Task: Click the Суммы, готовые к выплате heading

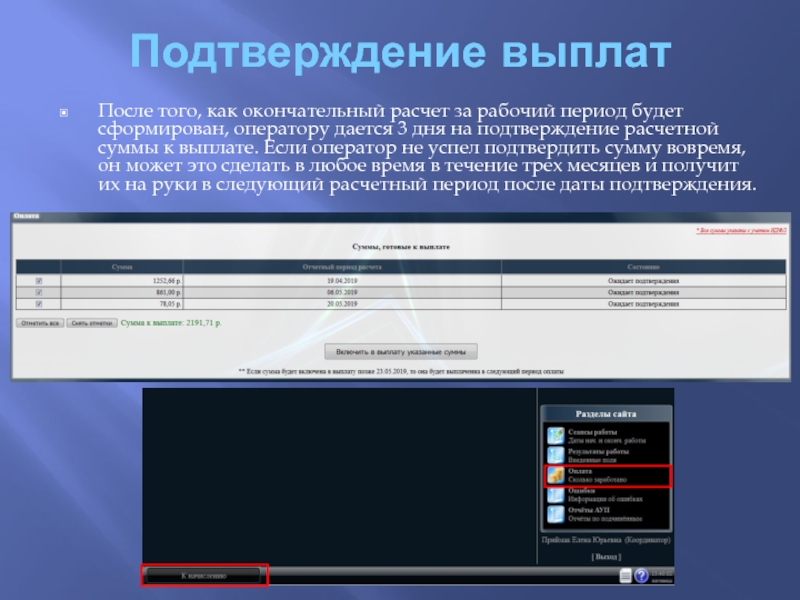Action: 401,247
